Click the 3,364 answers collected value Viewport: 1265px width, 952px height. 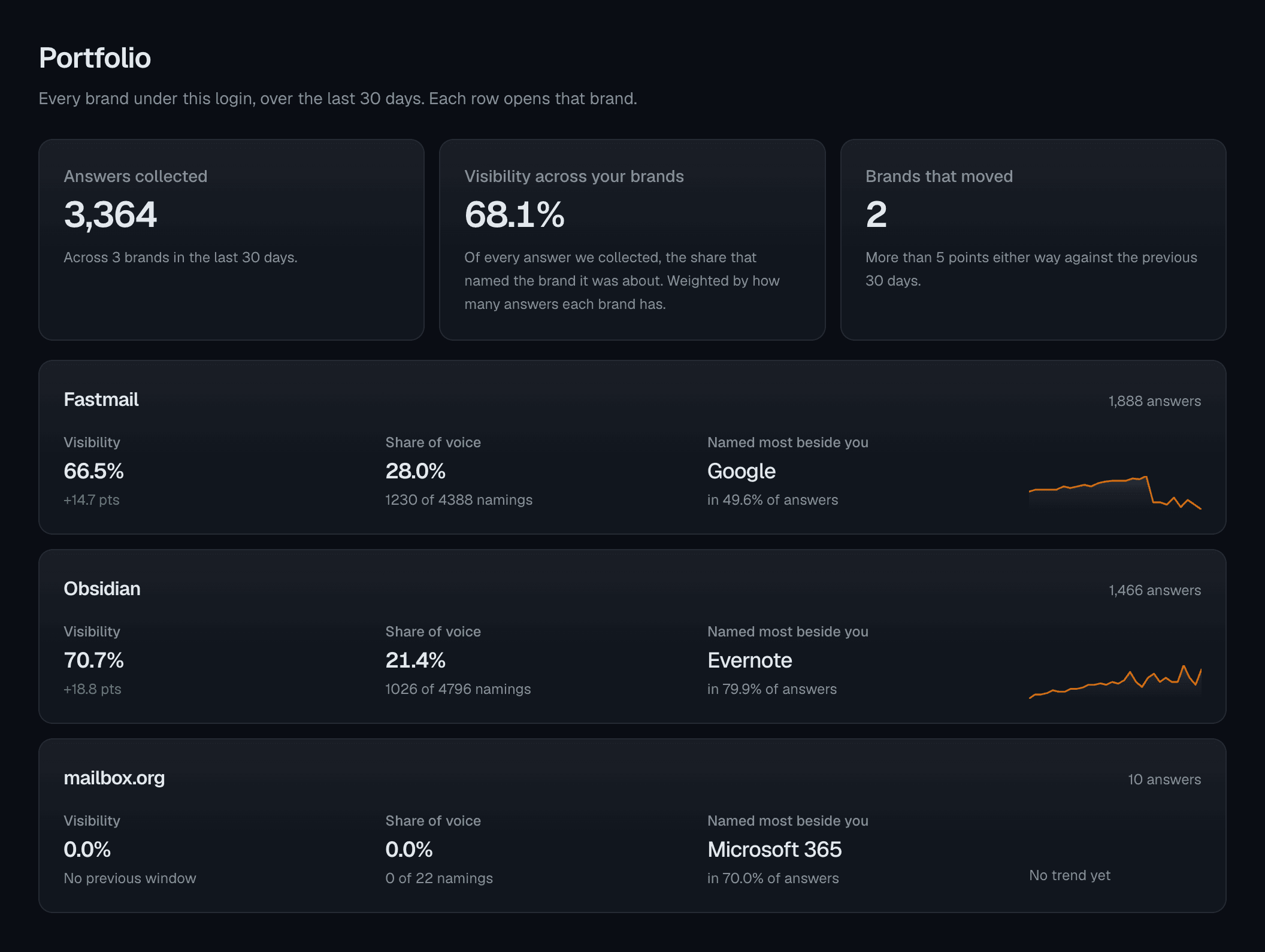click(110, 214)
